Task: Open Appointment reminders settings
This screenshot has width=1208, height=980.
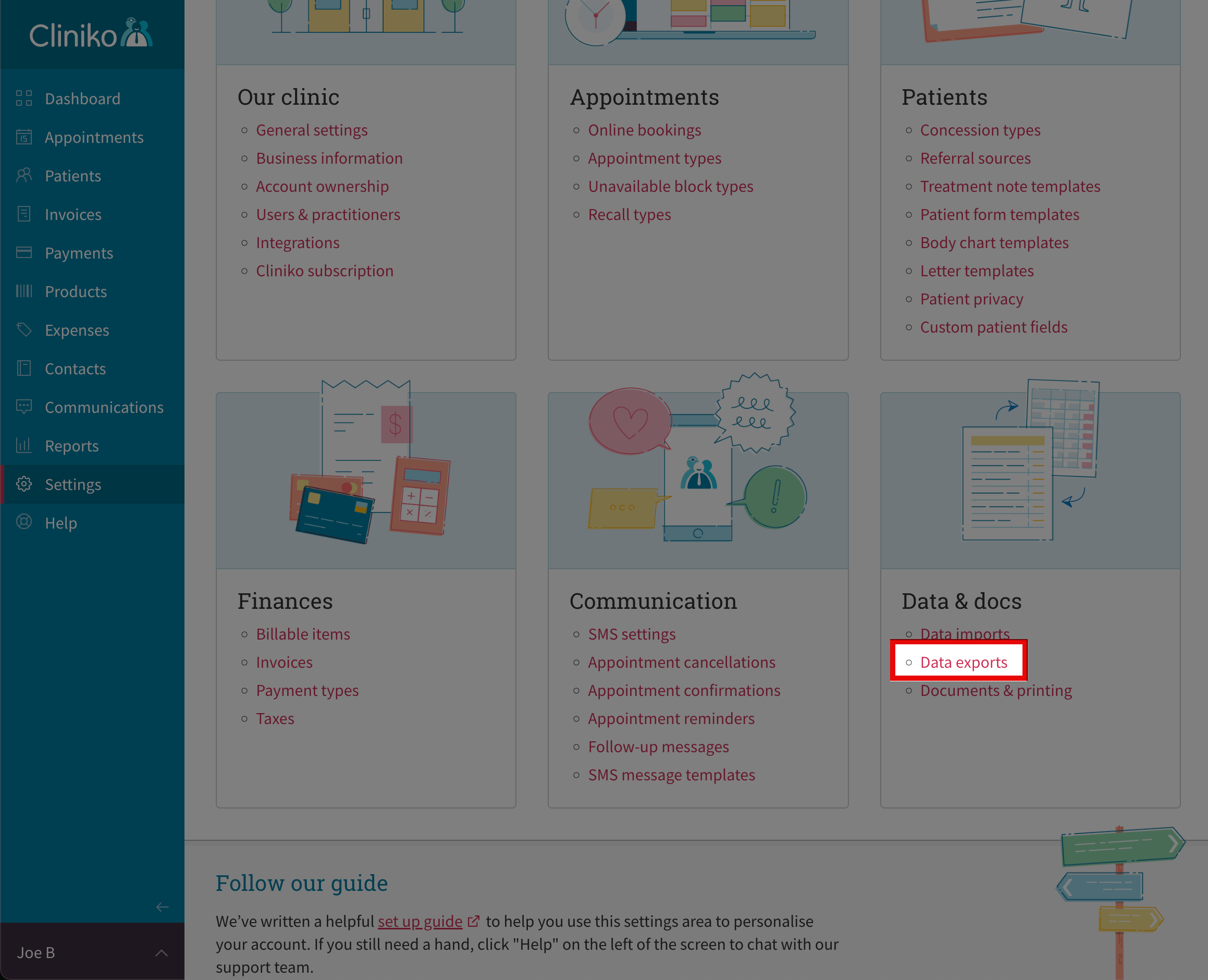Action: tap(671, 719)
